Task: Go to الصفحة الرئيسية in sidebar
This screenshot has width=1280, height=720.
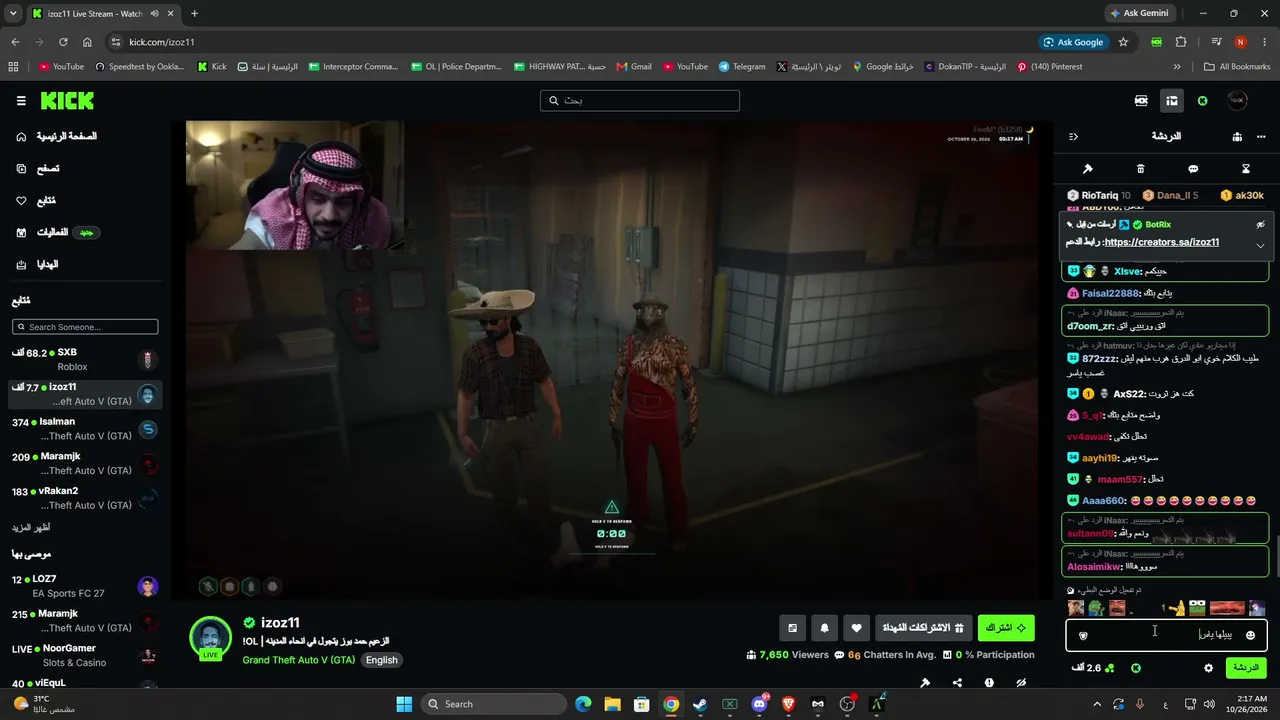Action: click(x=56, y=136)
